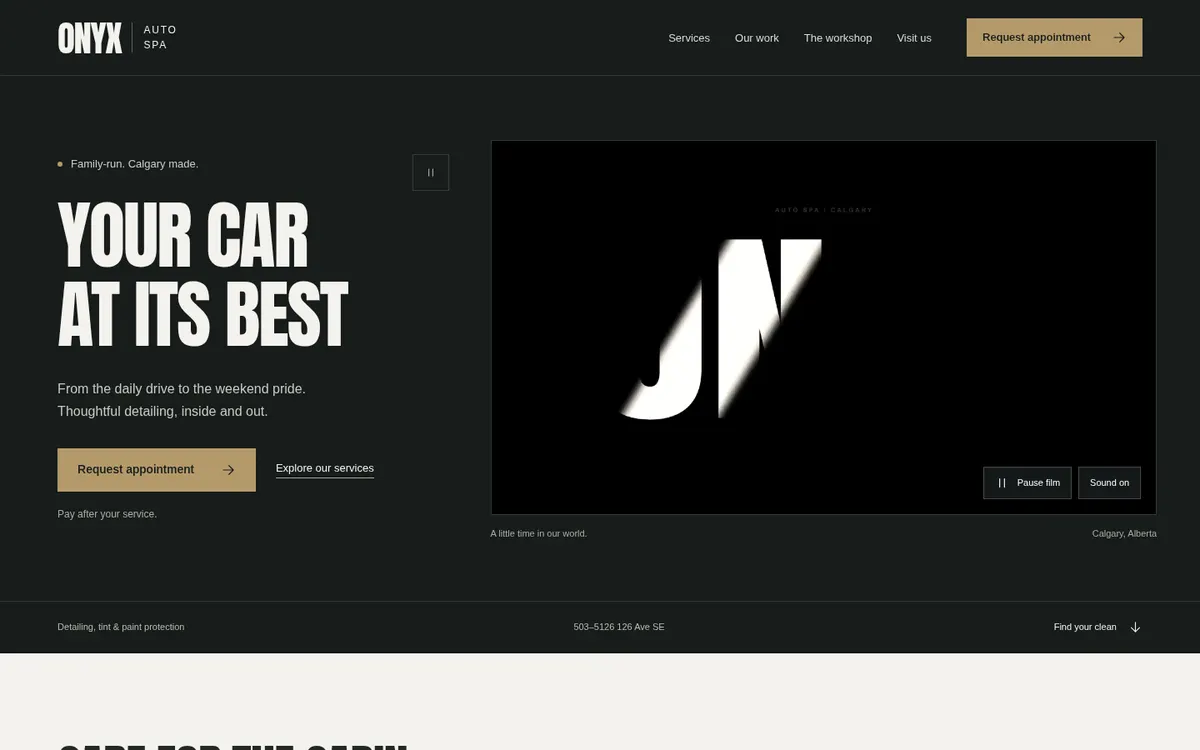Click the text Detailing, tint & paint protection
Image resolution: width=1200 pixels, height=750 pixels.
(121, 627)
